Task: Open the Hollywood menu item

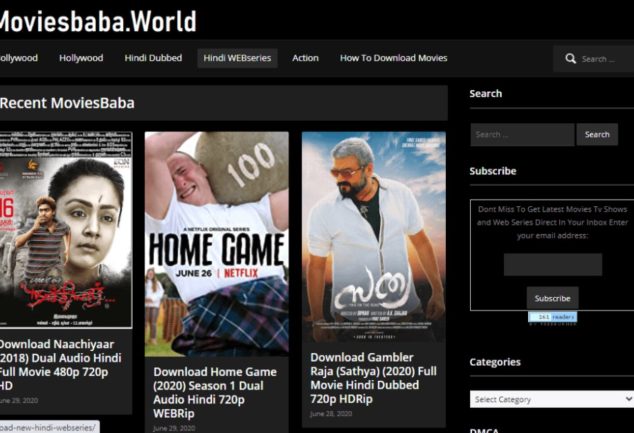Action: click(x=81, y=58)
